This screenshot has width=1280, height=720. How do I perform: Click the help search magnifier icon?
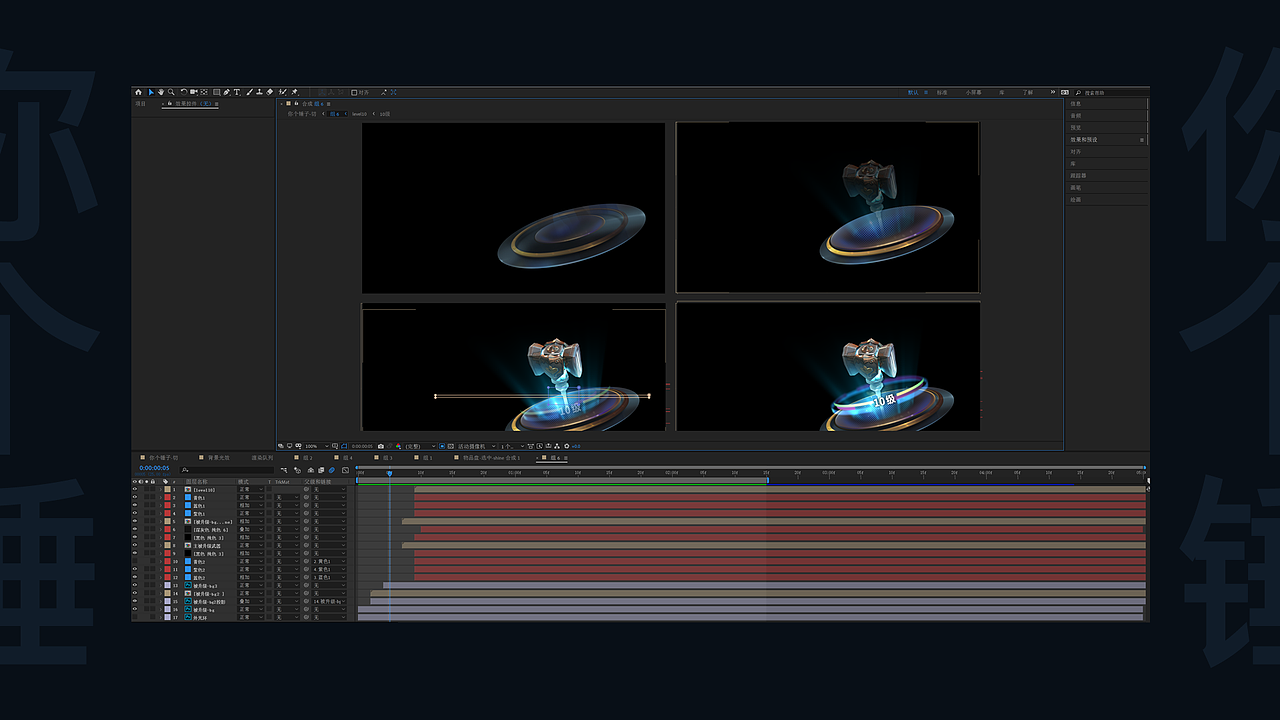click(x=1077, y=92)
